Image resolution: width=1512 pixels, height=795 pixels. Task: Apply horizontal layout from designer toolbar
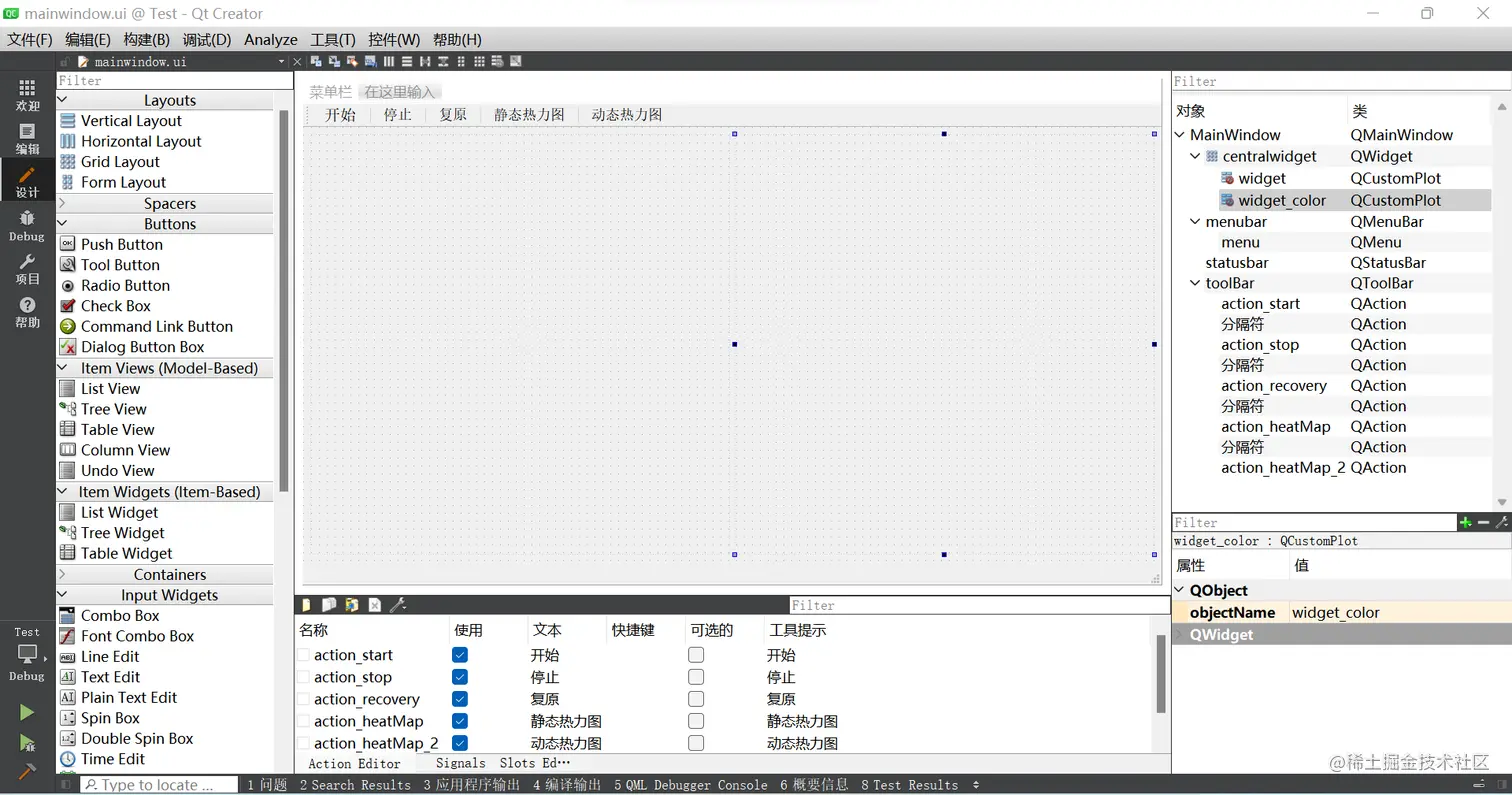point(389,62)
